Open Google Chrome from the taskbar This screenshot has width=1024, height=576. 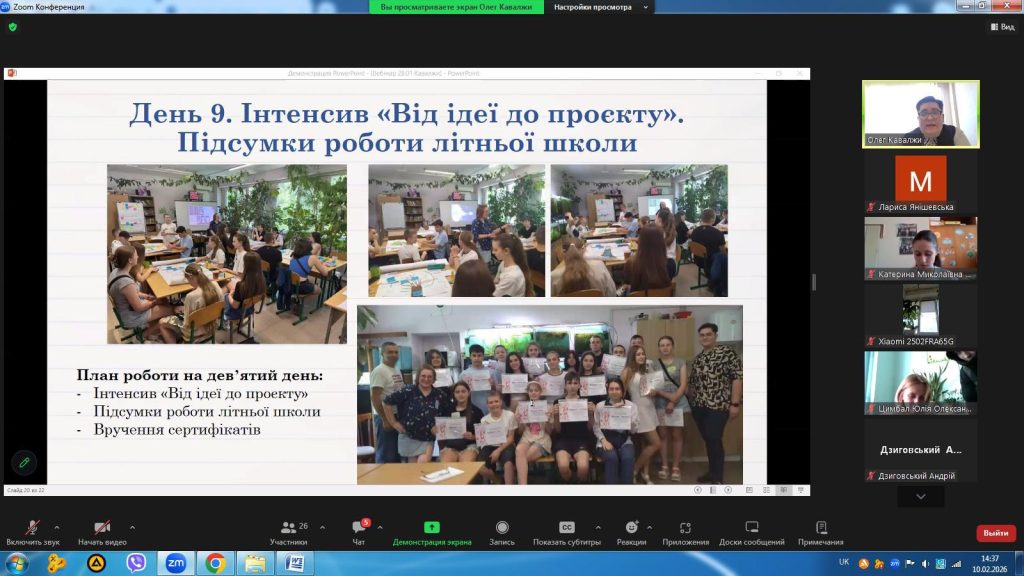214,563
